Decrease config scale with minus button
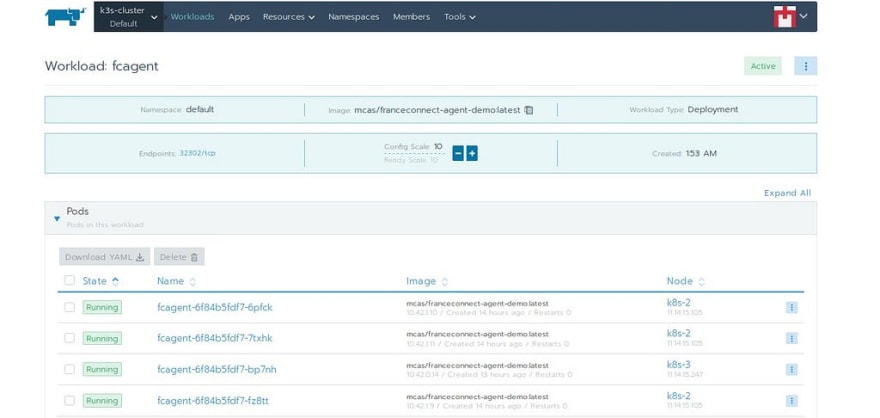The width and height of the screenshot is (880, 418). [458, 153]
